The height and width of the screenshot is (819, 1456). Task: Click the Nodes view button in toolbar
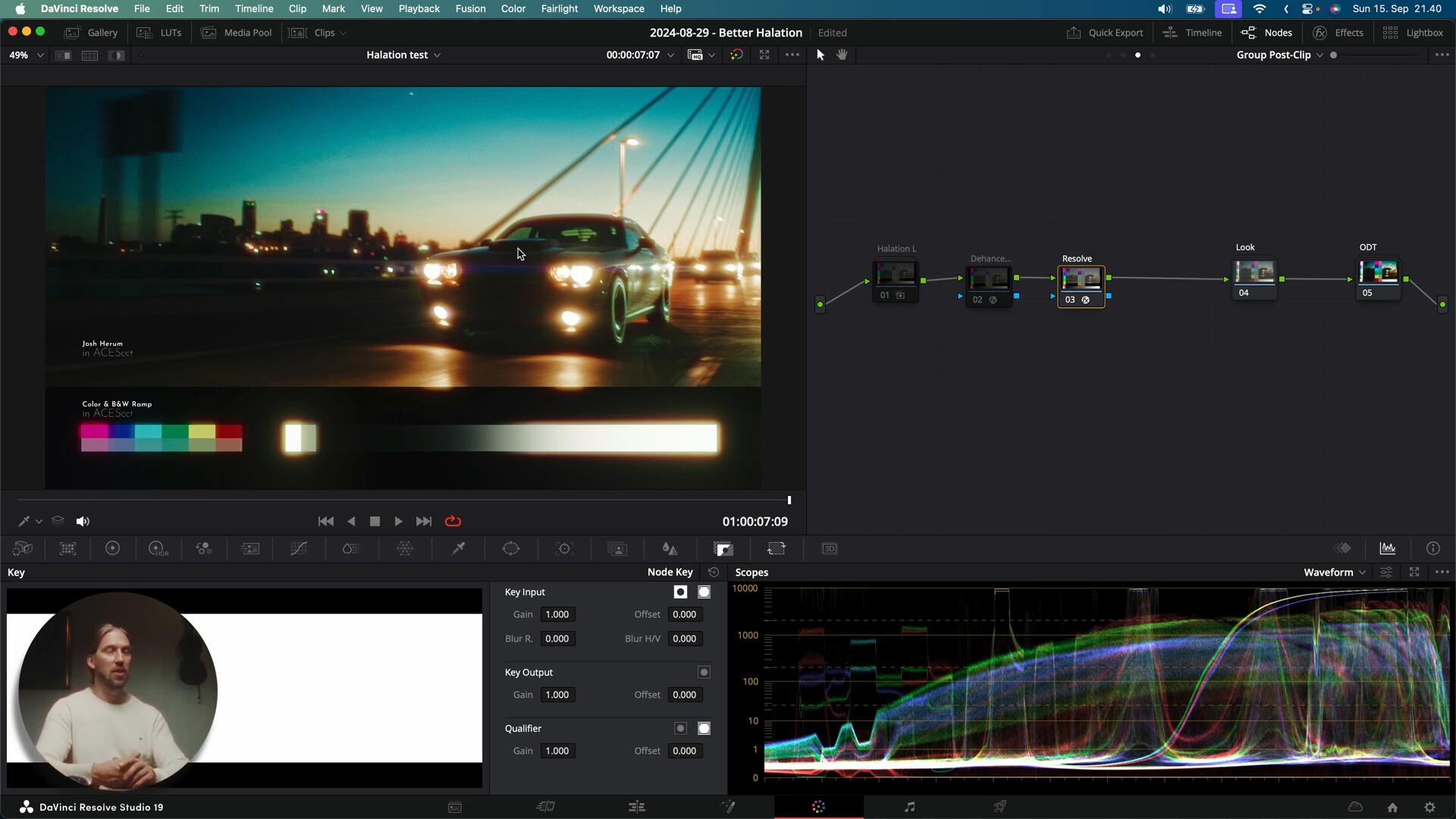(1269, 32)
